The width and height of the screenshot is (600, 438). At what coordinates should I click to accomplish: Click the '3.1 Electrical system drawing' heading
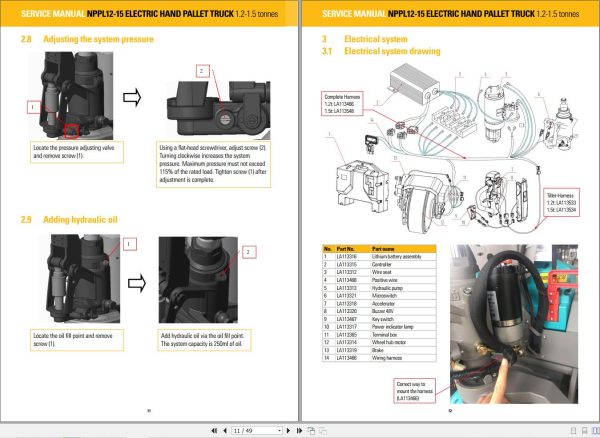tap(381, 51)
